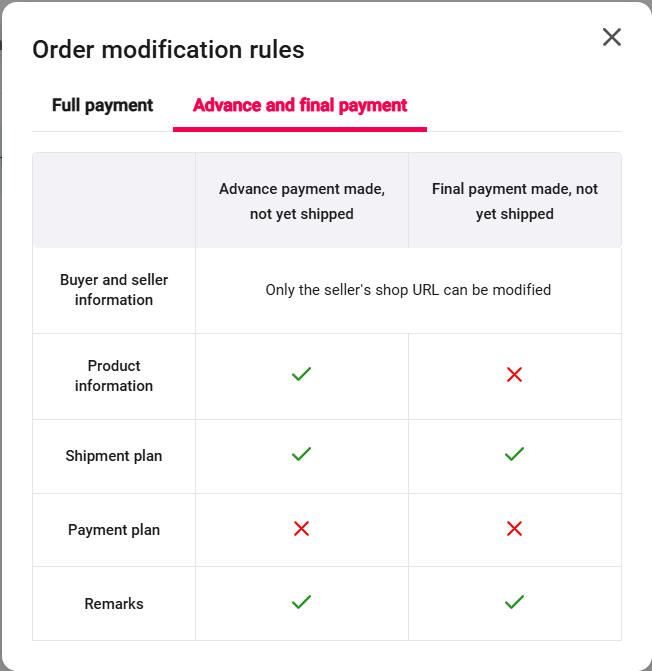
Task: Click Payment plan red cross under advance payment
Action: [x=301, y=528]
